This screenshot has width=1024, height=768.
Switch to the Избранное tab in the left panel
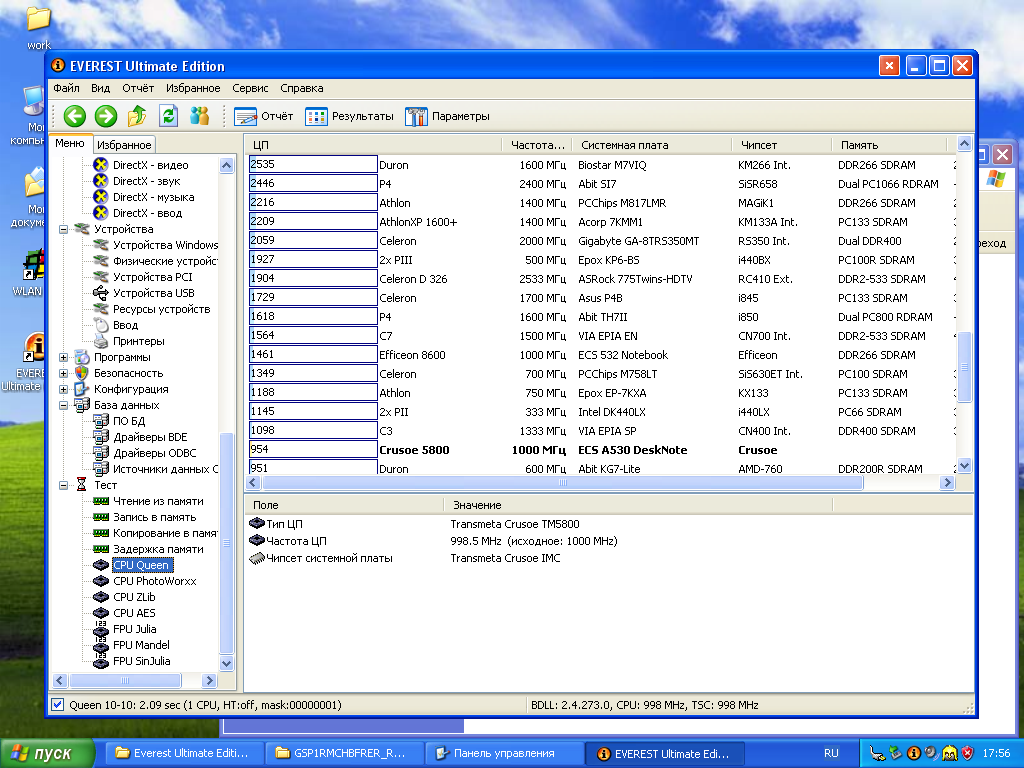[x=124, y=145]
